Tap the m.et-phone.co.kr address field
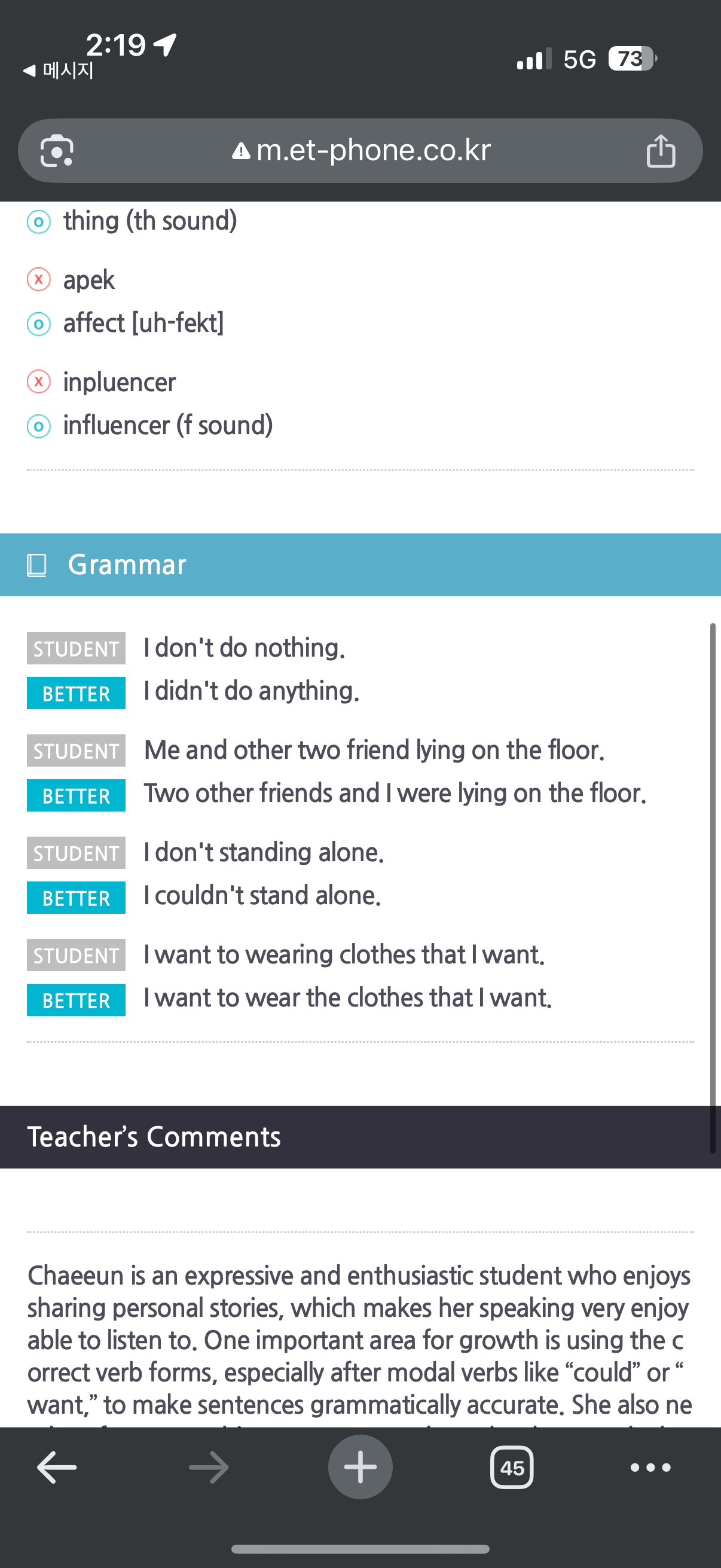Screen dimensions: 721x1568 tap(373, 150)
